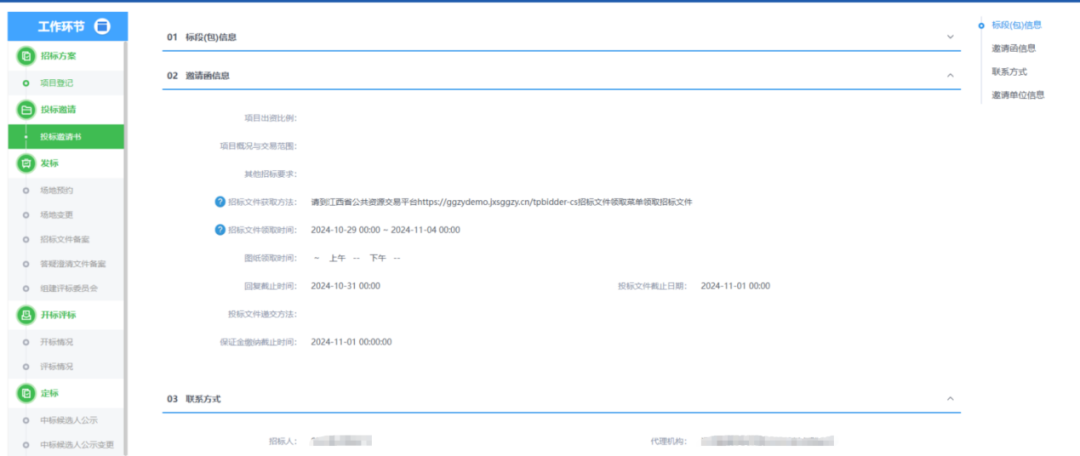Click the 项目出资比例 label
Screen dimensions: 1080x456
coord(271,118)
